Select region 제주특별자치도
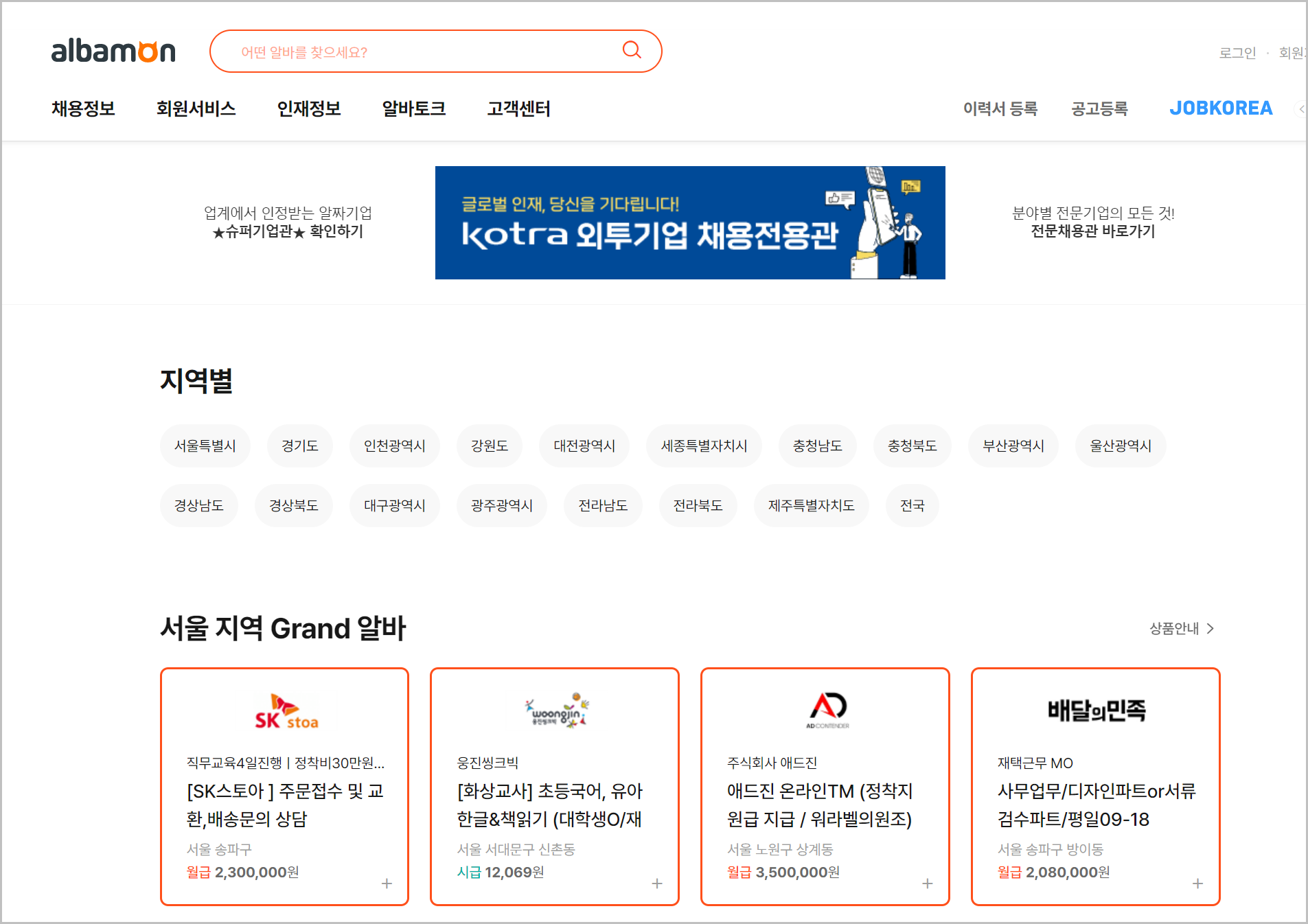Screen dimensions: 1308x924 click(812, 506)
